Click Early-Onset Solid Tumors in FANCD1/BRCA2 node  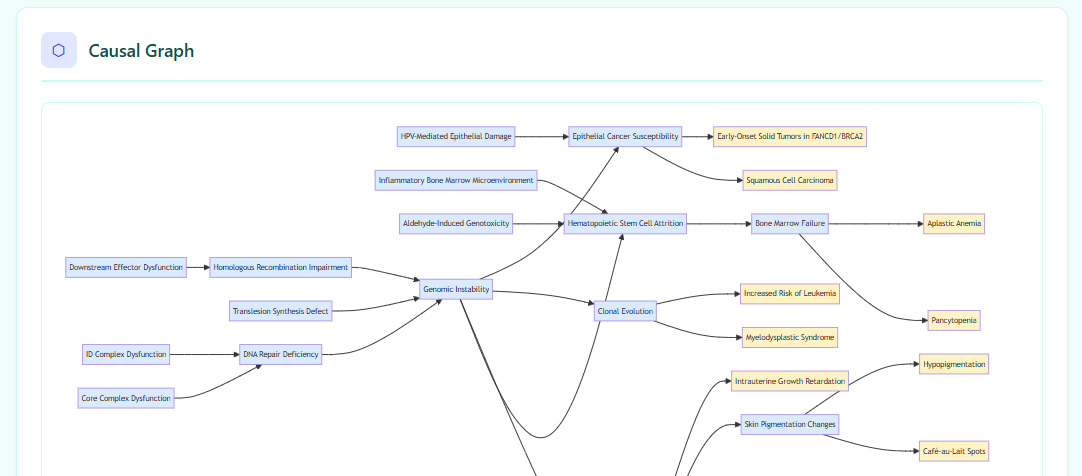789,137
